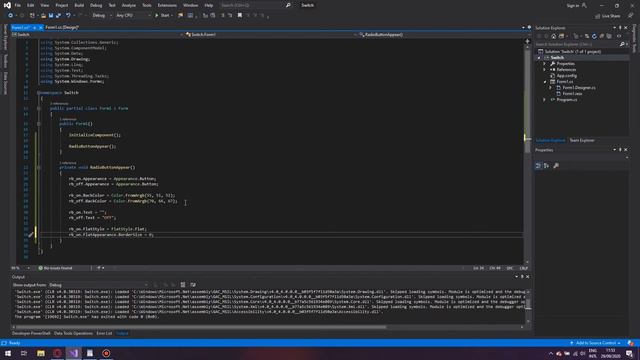Click the No issues found indicator

point(56,268)
